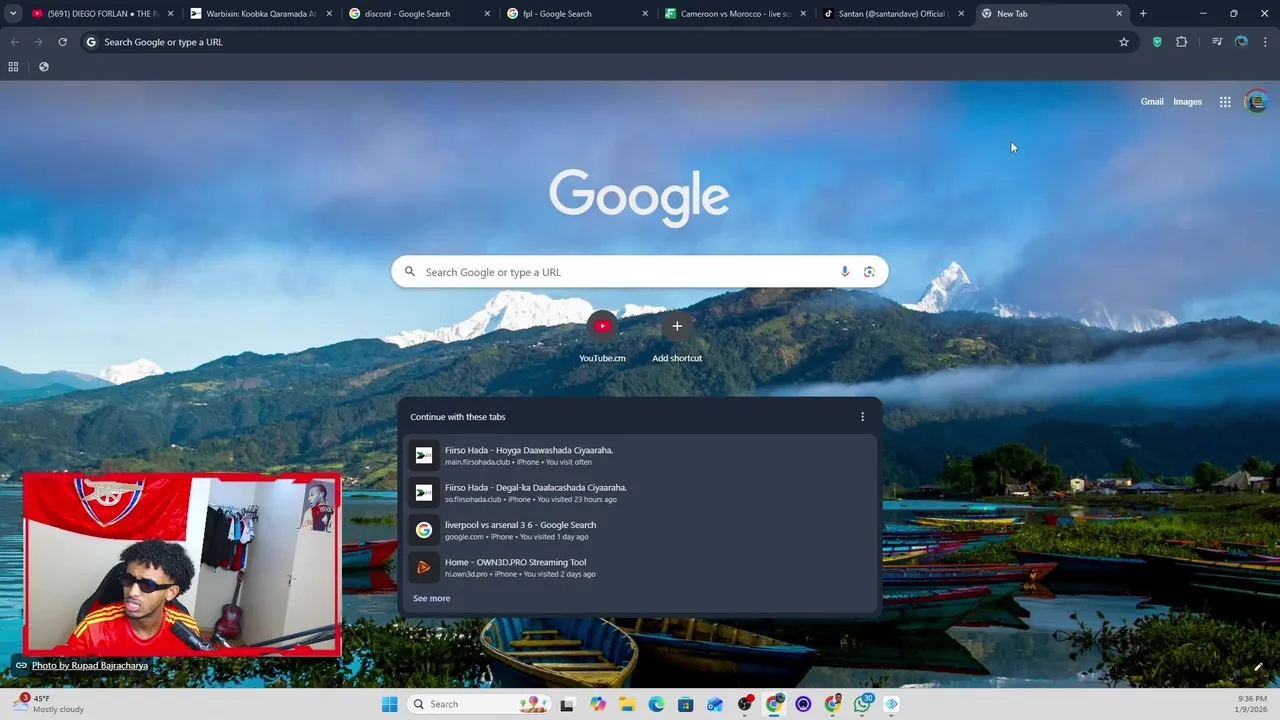Open WhatsApp from the taskbar
Screen dimensions: 1280x720
[x=862, y=704]
